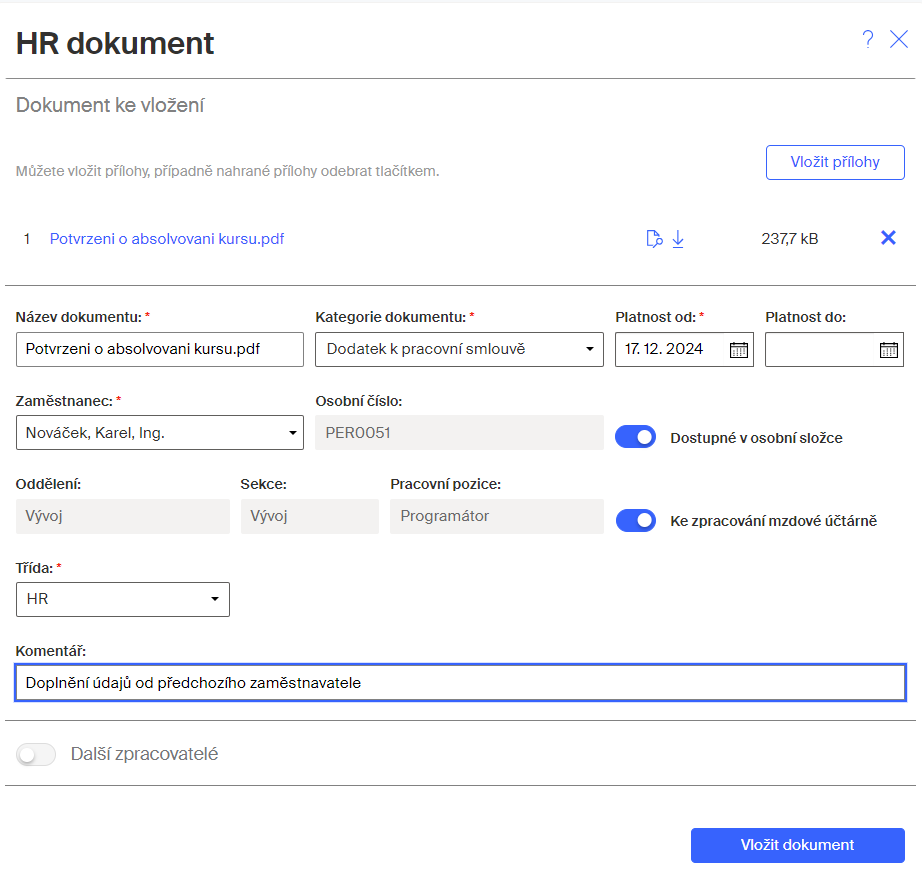The height and width of the screenshot is (879, 922).
Task: Click the Vložit přílohy button
Action: 835,162
